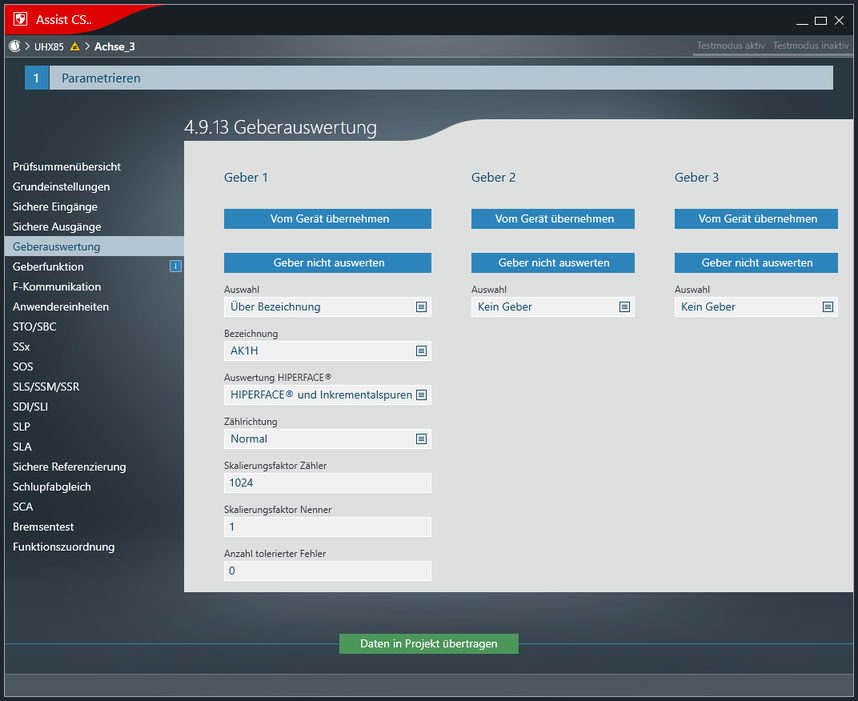This screenshot has width=858, height=701.
Task: Click list icon in Geber 3 Auswahl field
Action: [828, 307]
